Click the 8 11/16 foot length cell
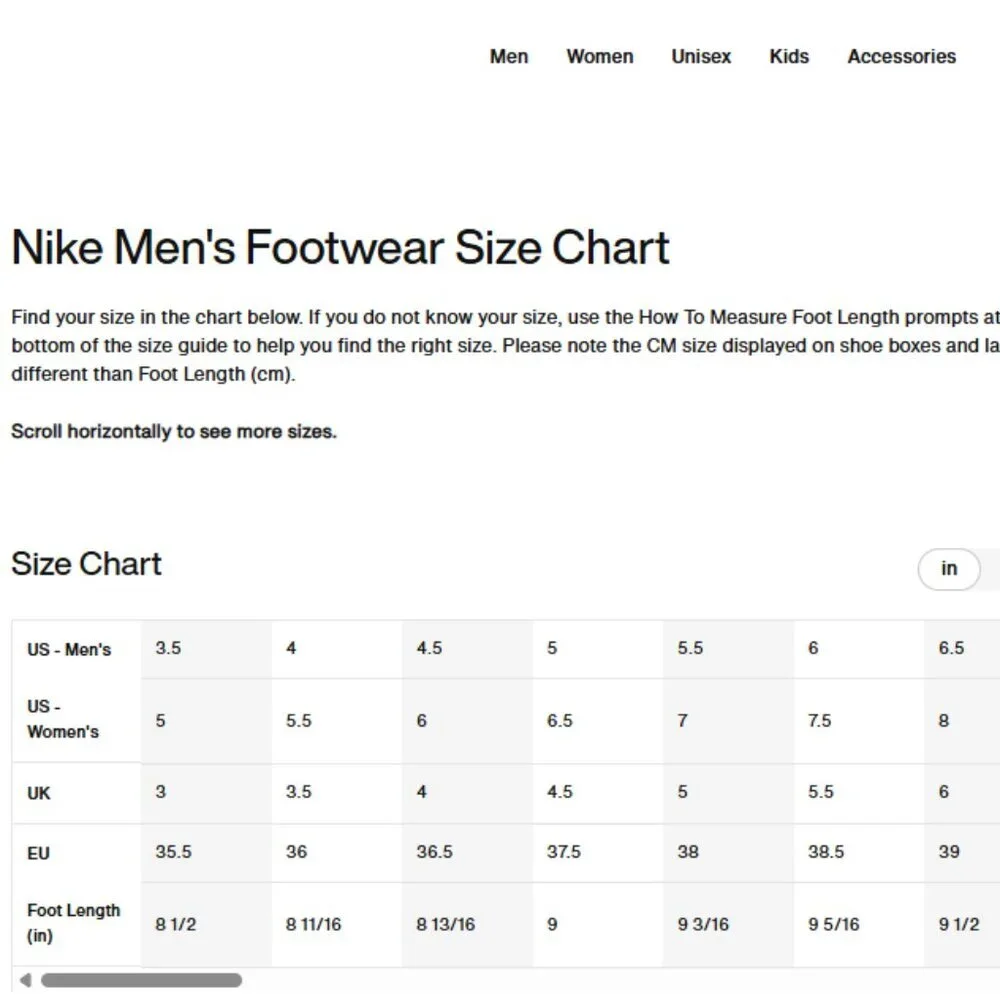This screenshot has width=1000, height=1000. coord(337,924)
